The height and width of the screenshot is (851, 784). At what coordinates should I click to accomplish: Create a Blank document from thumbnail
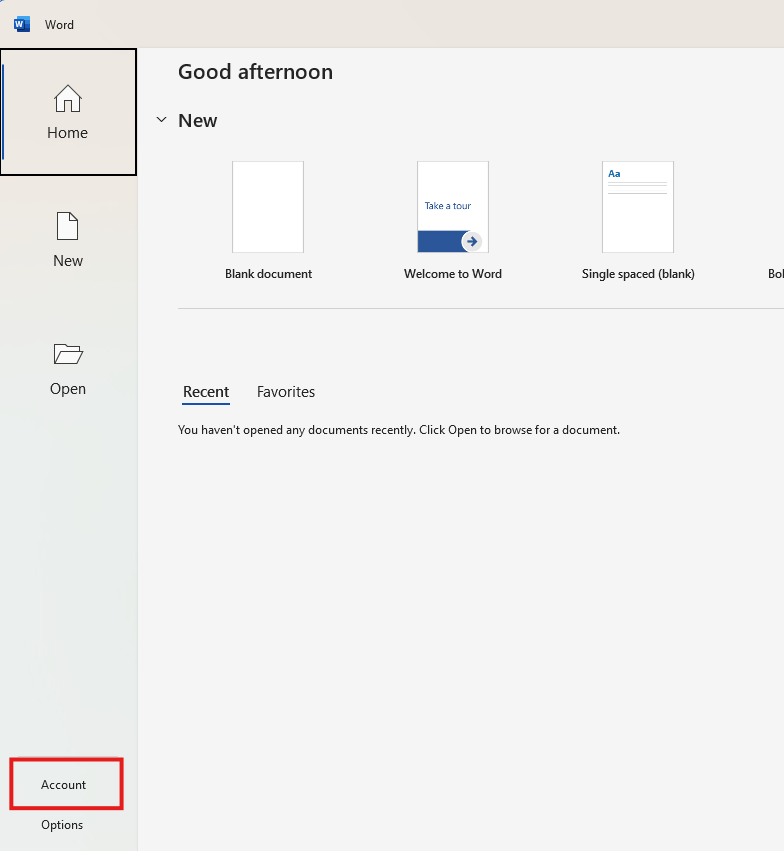point(268,207)
